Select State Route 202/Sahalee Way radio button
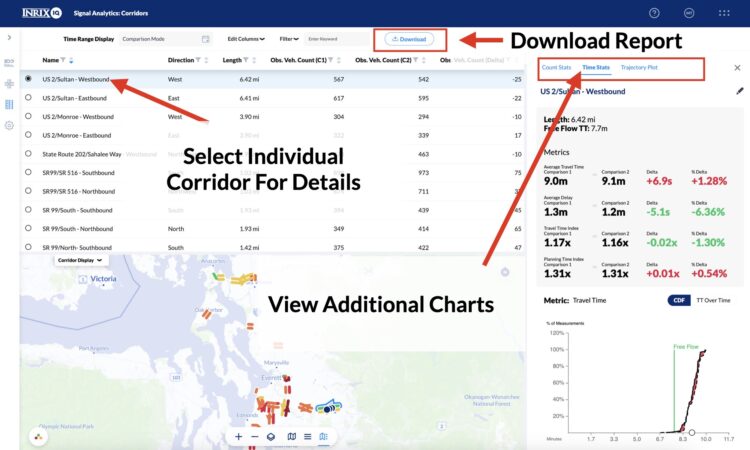The width and height of the screenshot is (750, 450). click(28, 154)
